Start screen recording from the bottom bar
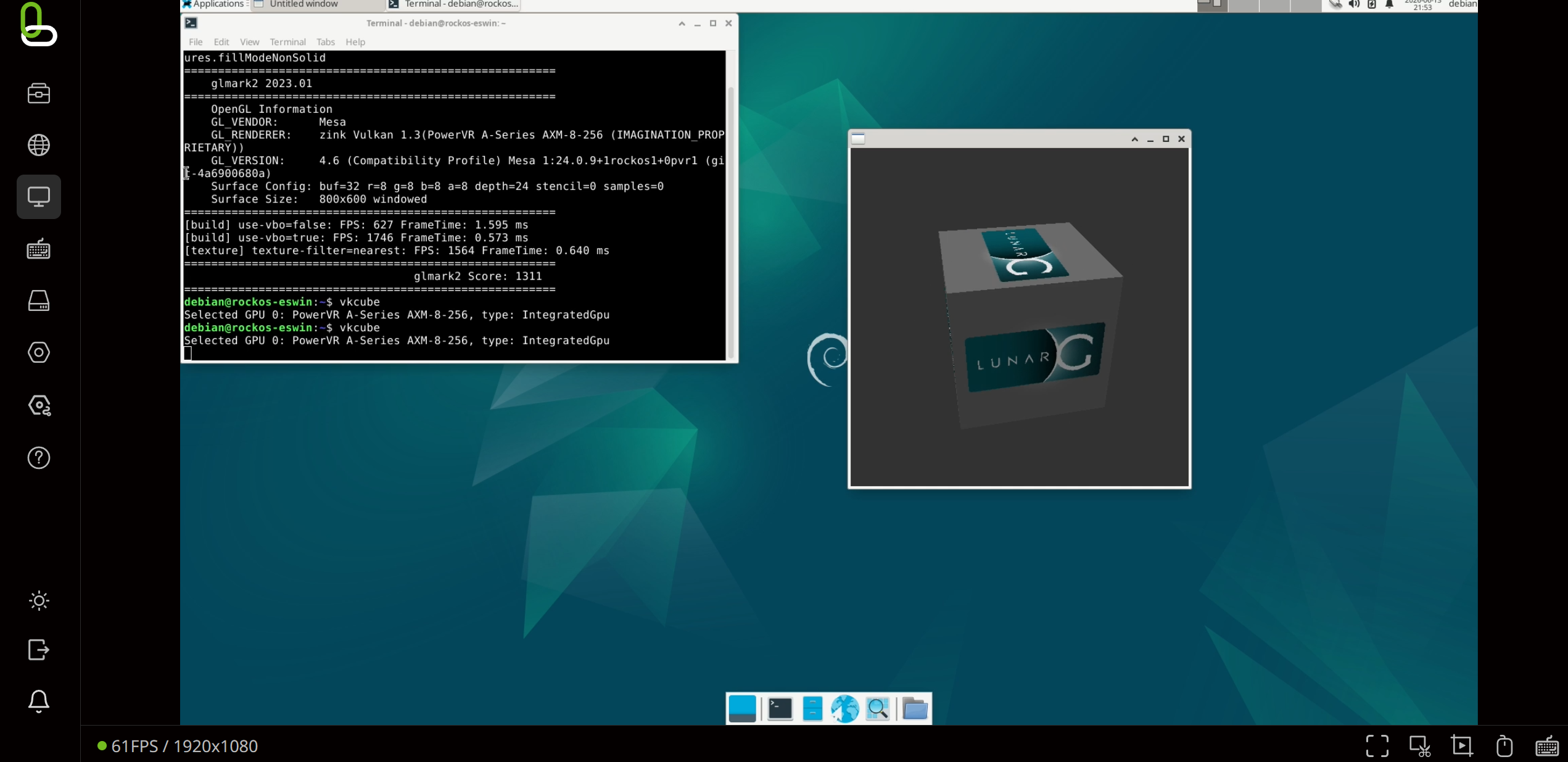Screen dimensions: 1568x762 pos(1462,746)
